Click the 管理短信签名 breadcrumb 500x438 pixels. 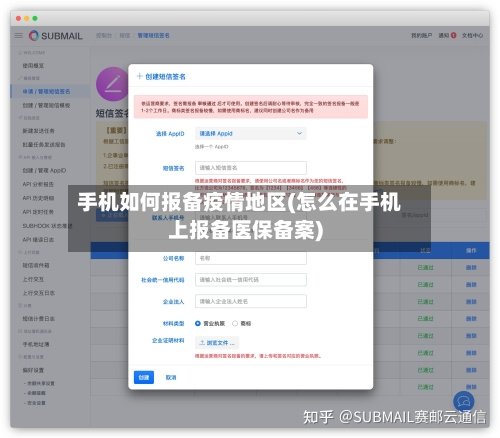(153, 35)
